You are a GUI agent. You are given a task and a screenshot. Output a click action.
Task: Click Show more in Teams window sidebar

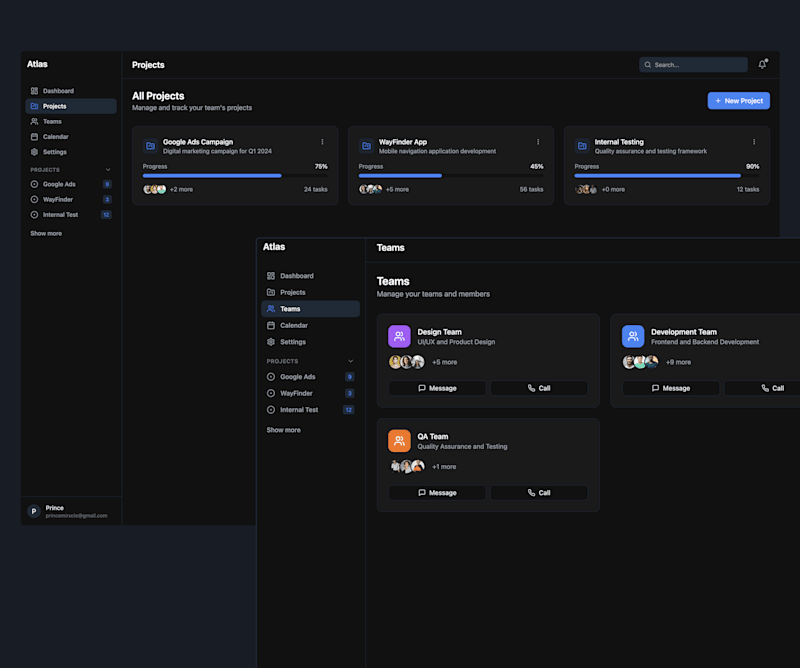[283, 430]
